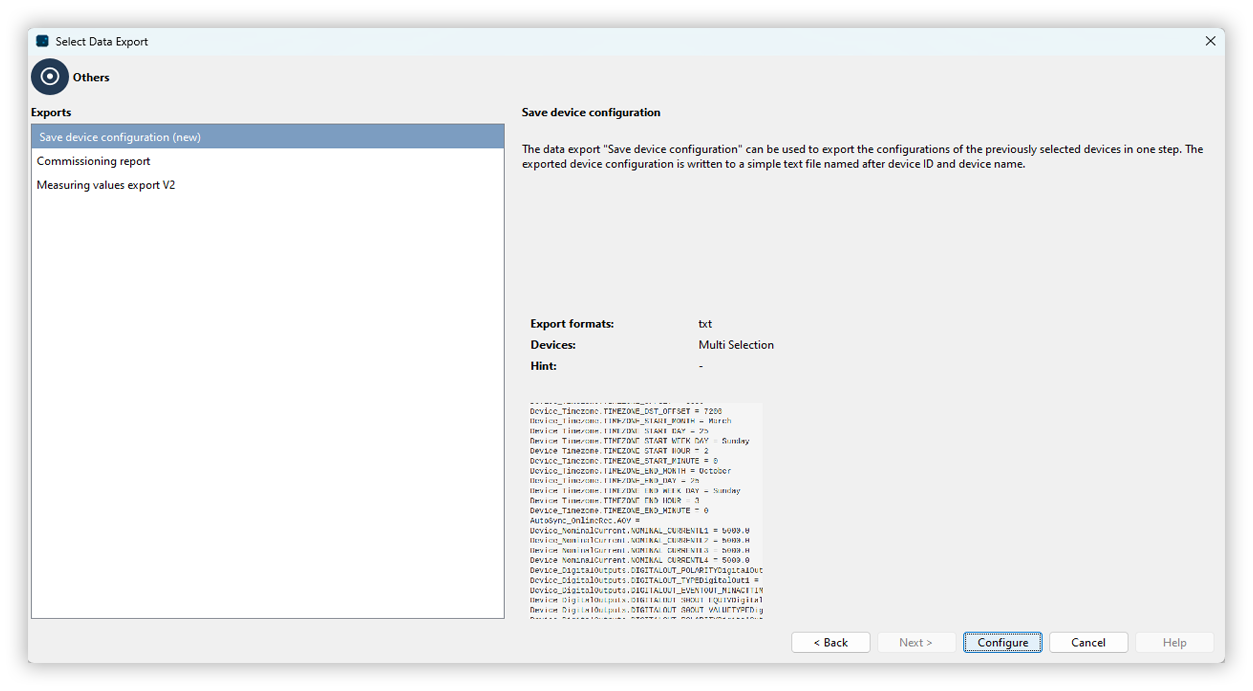
Task: Close the Select Data Export dialog
Action: (1210, 41)
